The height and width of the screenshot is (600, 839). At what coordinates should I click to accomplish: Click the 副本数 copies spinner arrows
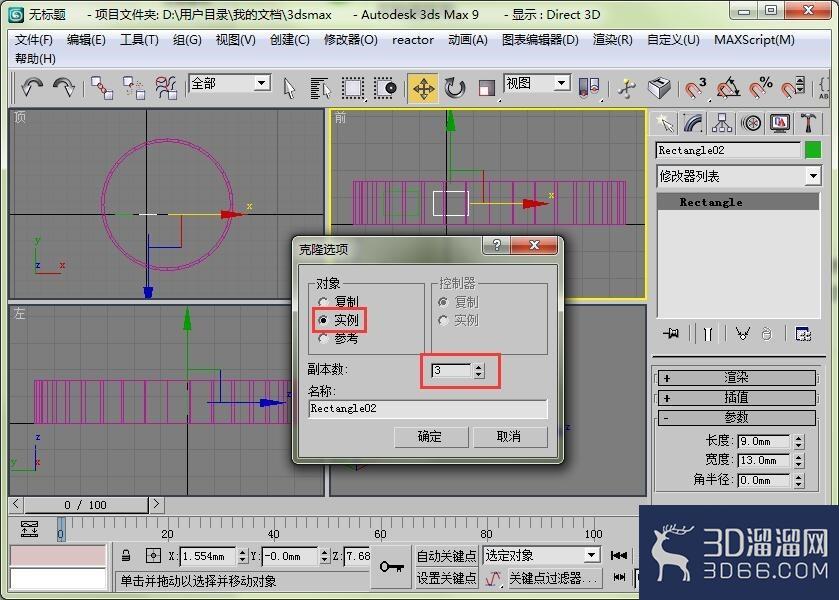point(479,370)
